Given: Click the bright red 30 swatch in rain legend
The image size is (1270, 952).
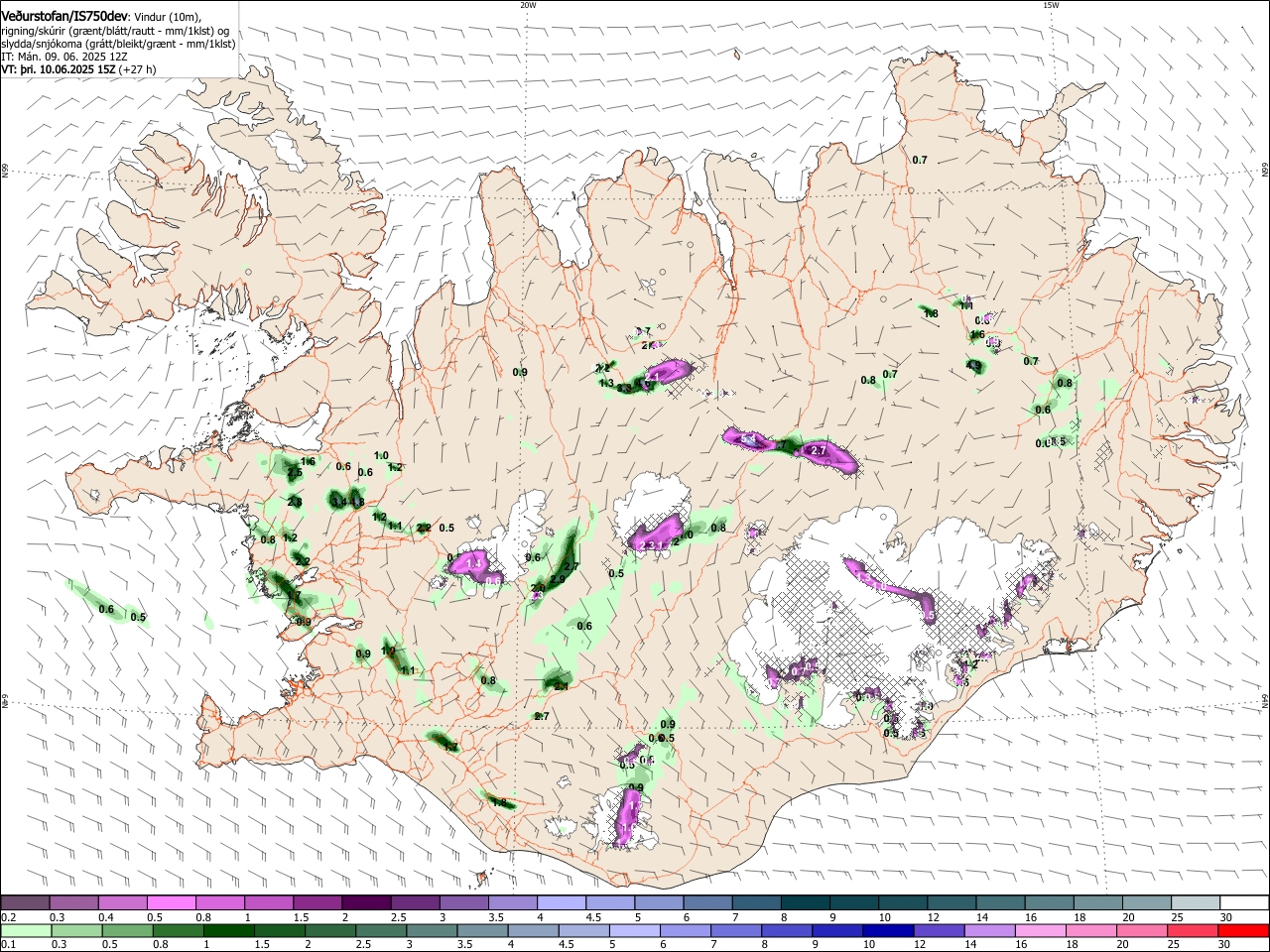Looking at the screenshot, I should [x=1242, y=930].
